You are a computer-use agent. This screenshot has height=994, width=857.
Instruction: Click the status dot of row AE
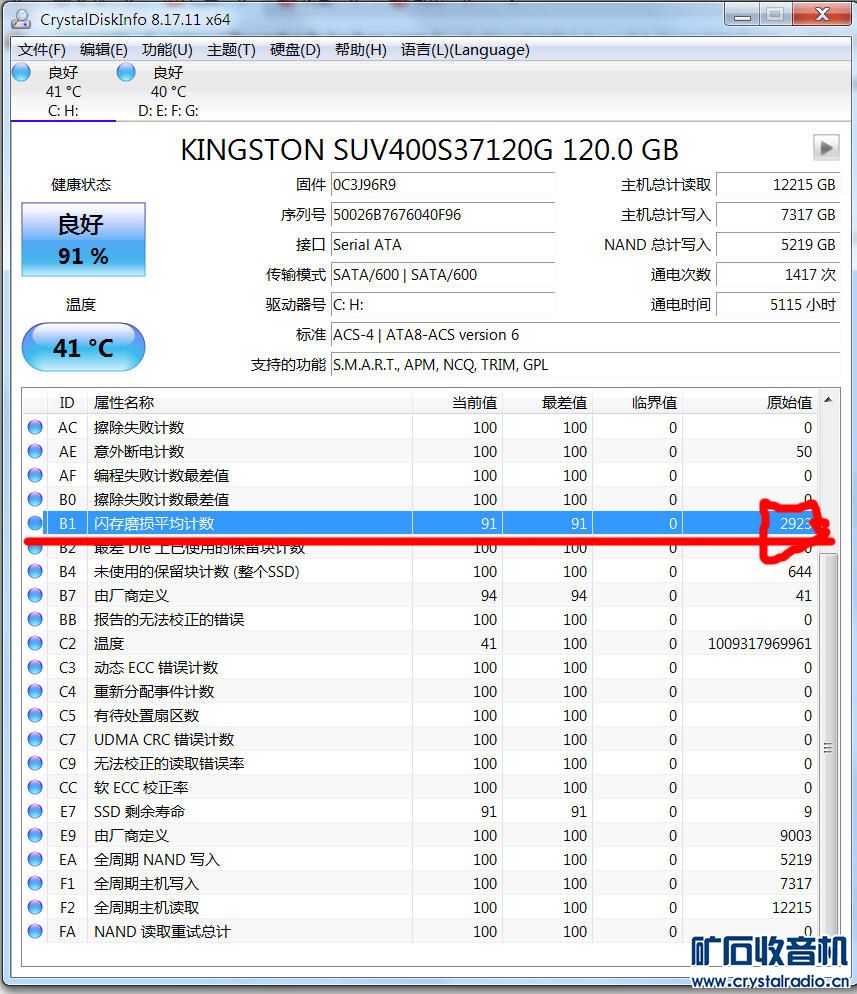35,451
